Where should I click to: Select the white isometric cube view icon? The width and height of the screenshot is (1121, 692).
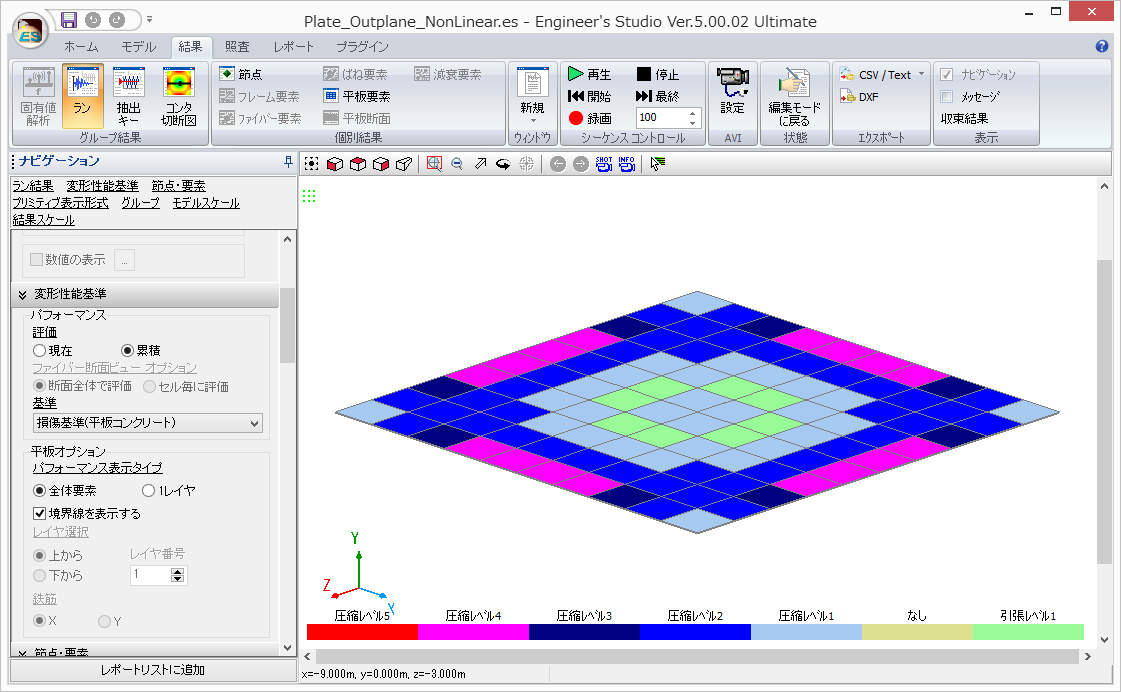click(404, 164)
